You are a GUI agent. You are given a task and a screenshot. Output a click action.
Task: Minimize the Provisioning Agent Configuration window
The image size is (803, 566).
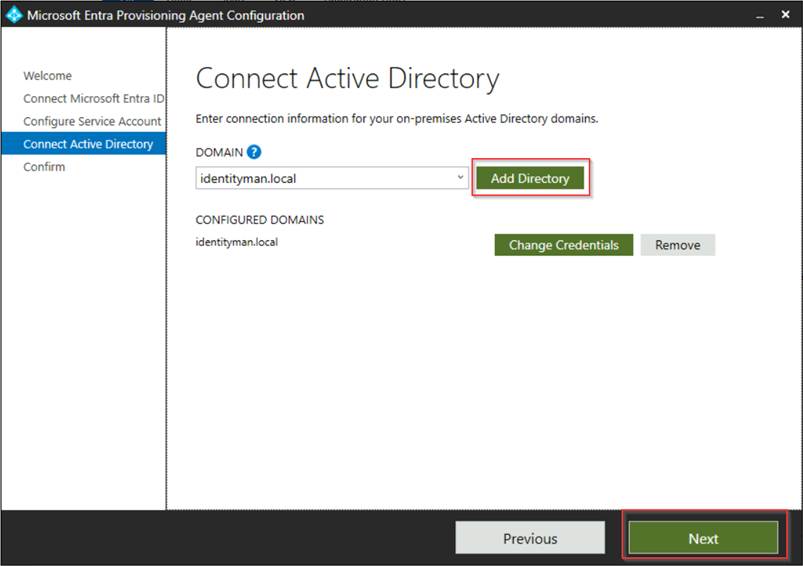(x=757, y=16)
